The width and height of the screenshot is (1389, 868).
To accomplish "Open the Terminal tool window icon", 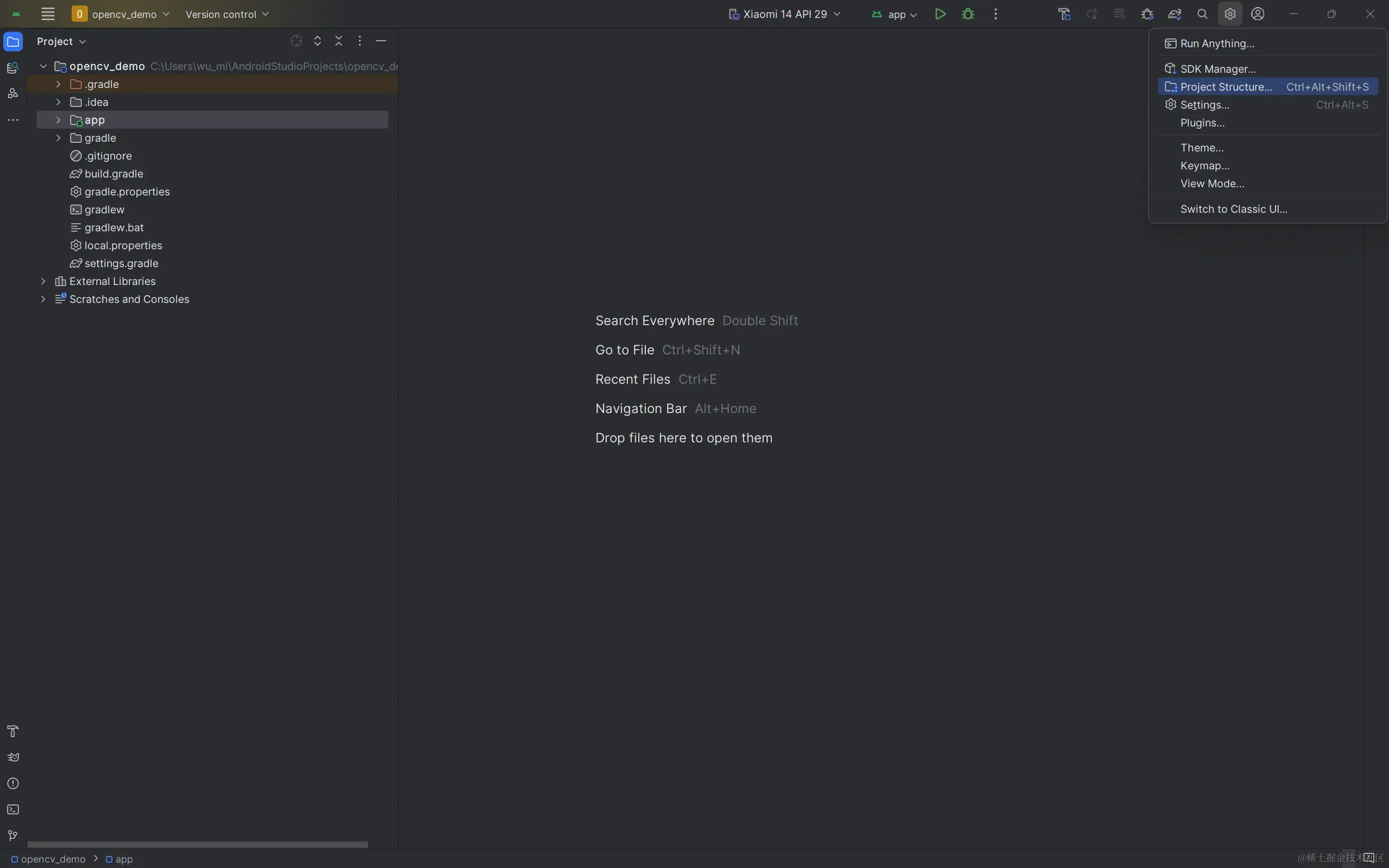I will (12, 809).
